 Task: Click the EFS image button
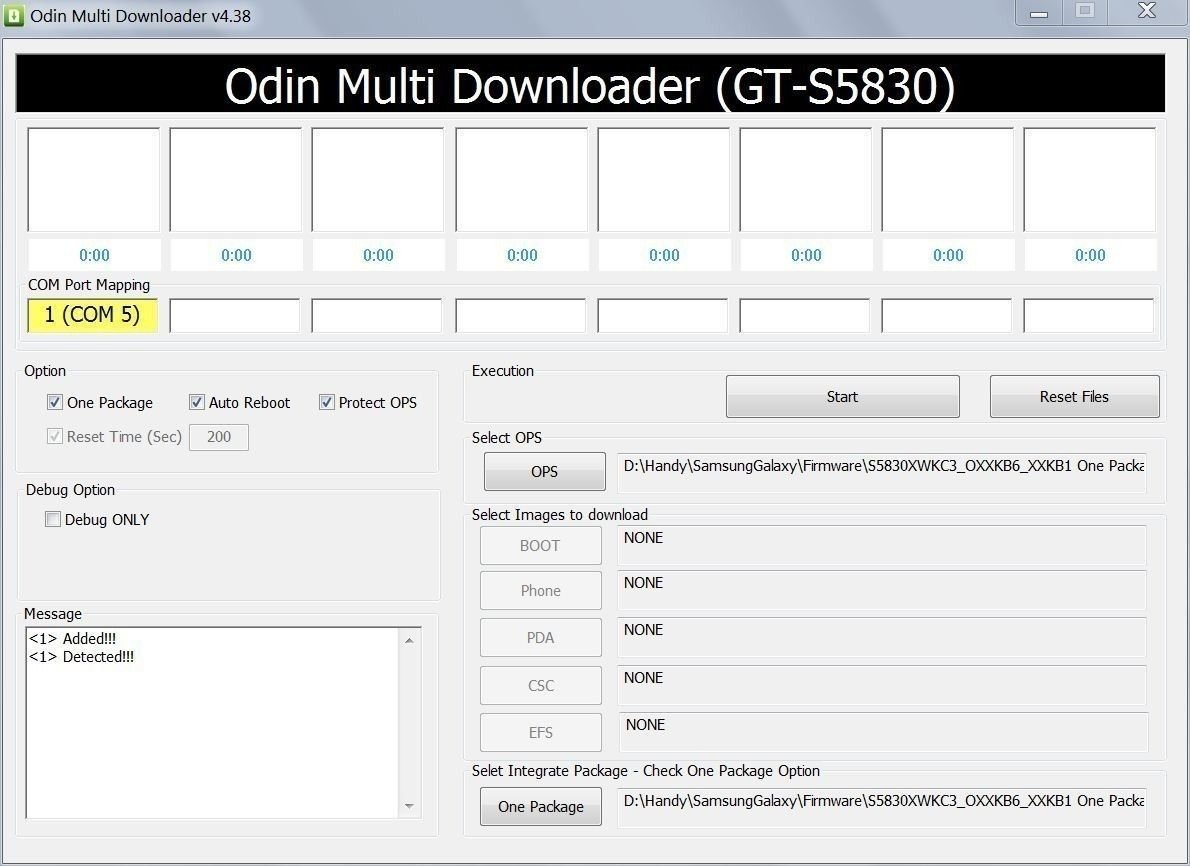[x=540, y=732]
